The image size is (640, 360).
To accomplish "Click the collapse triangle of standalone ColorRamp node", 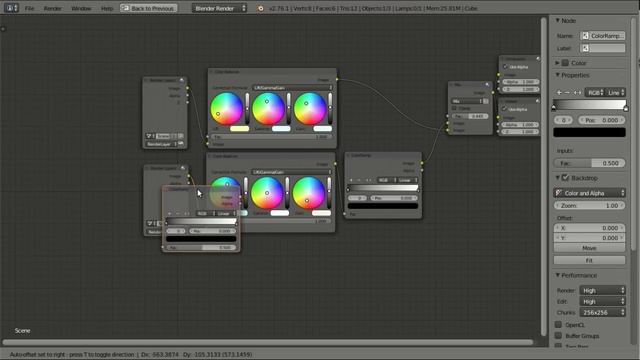I will 348,156.
